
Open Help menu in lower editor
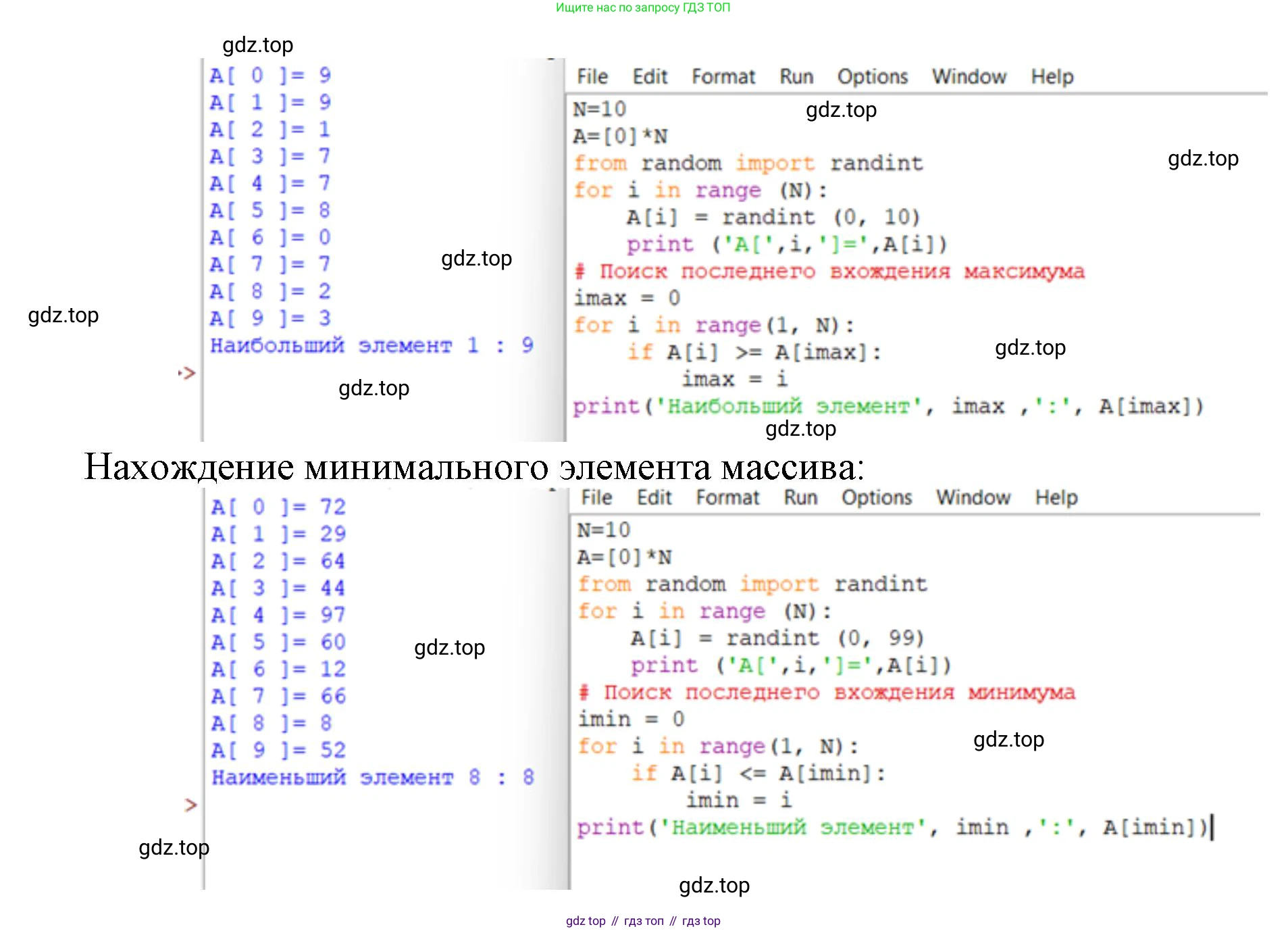pyautogui.click(x=1056, y=497)
